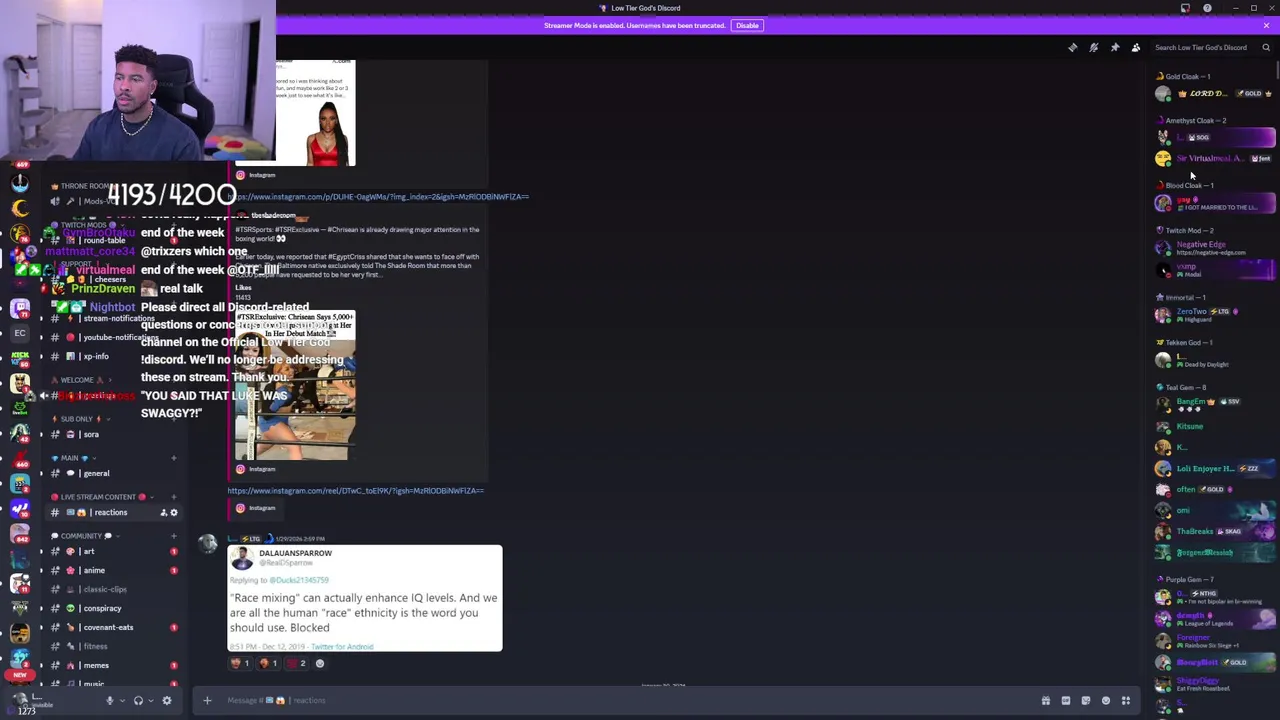Open the GIF picker icon

[x=1065, y=700]
